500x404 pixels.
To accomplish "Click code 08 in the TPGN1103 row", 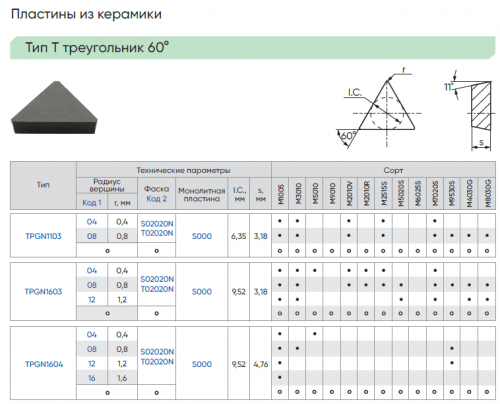I will tap(92, 236).
